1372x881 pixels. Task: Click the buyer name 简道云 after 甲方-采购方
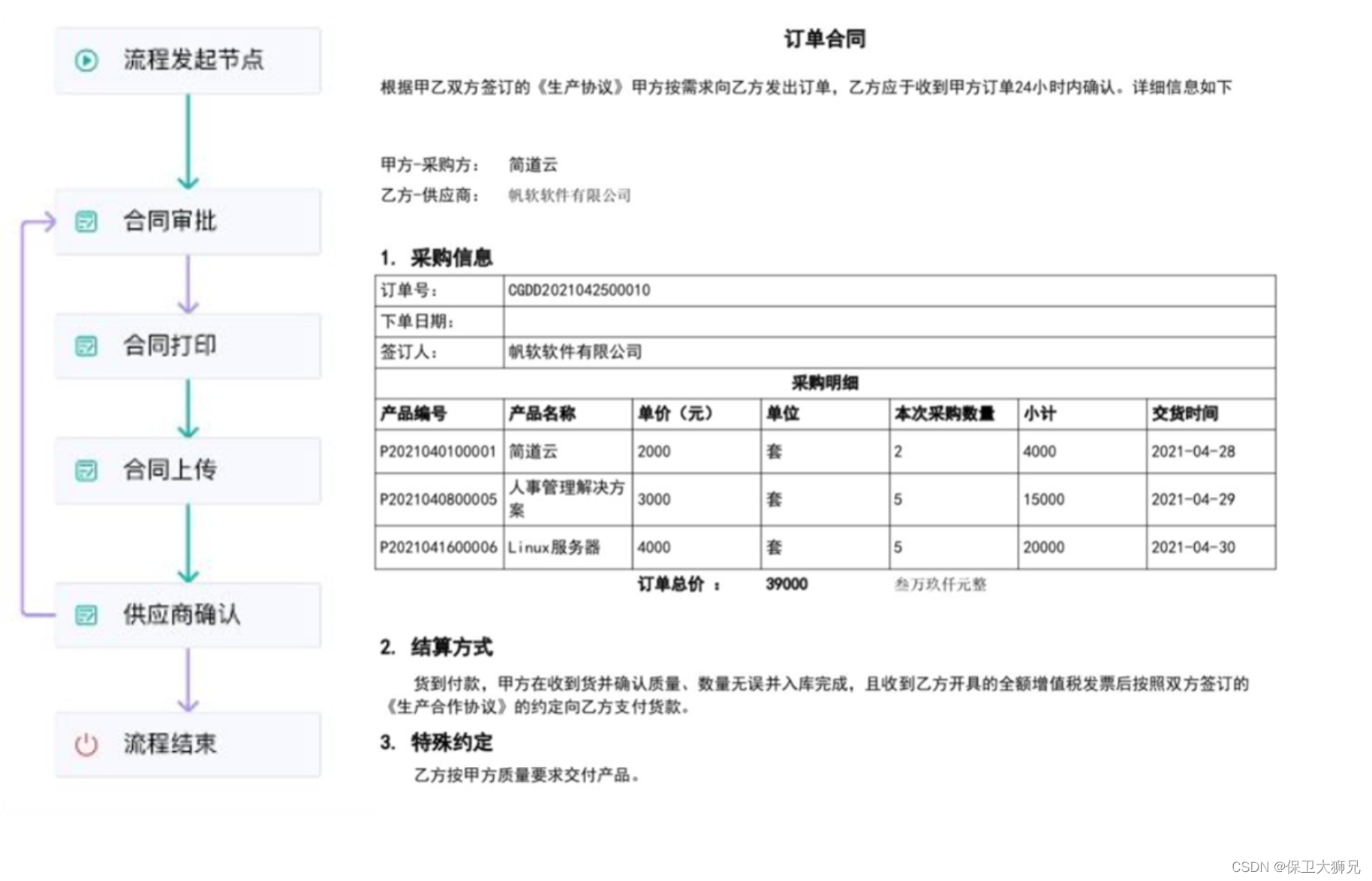coord(533,164)
